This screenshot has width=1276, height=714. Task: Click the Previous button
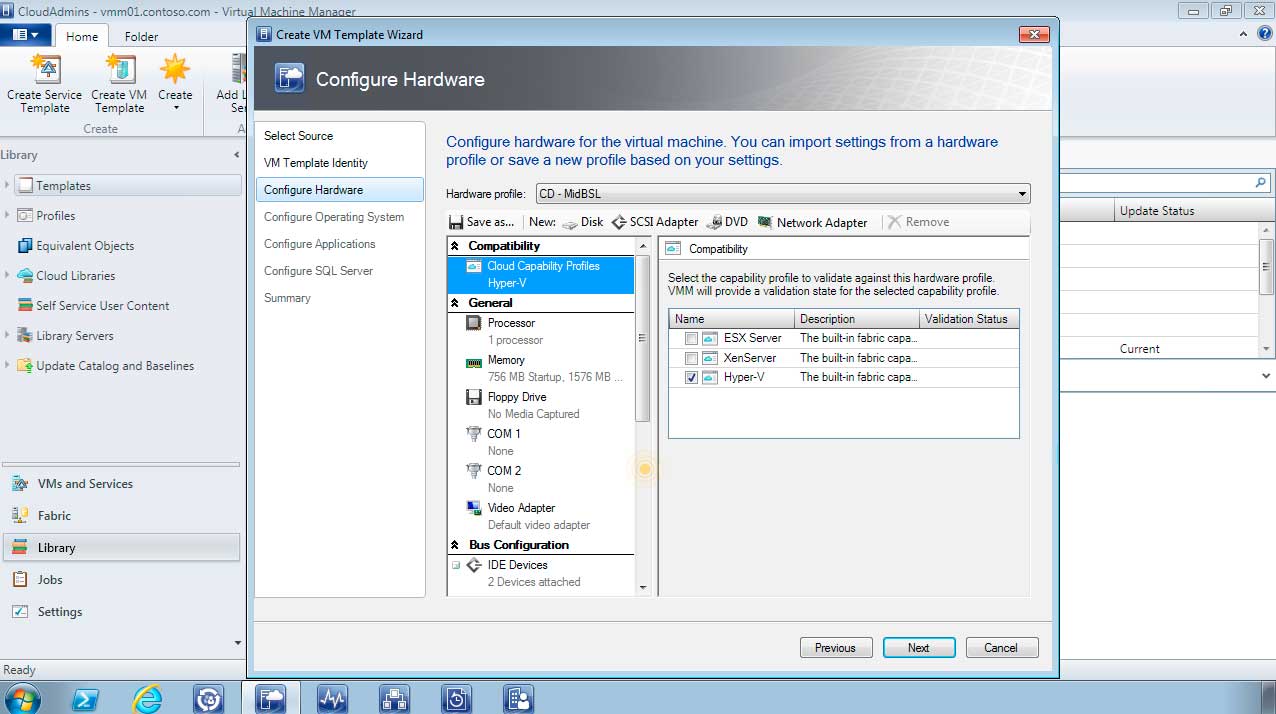point(836,648)
